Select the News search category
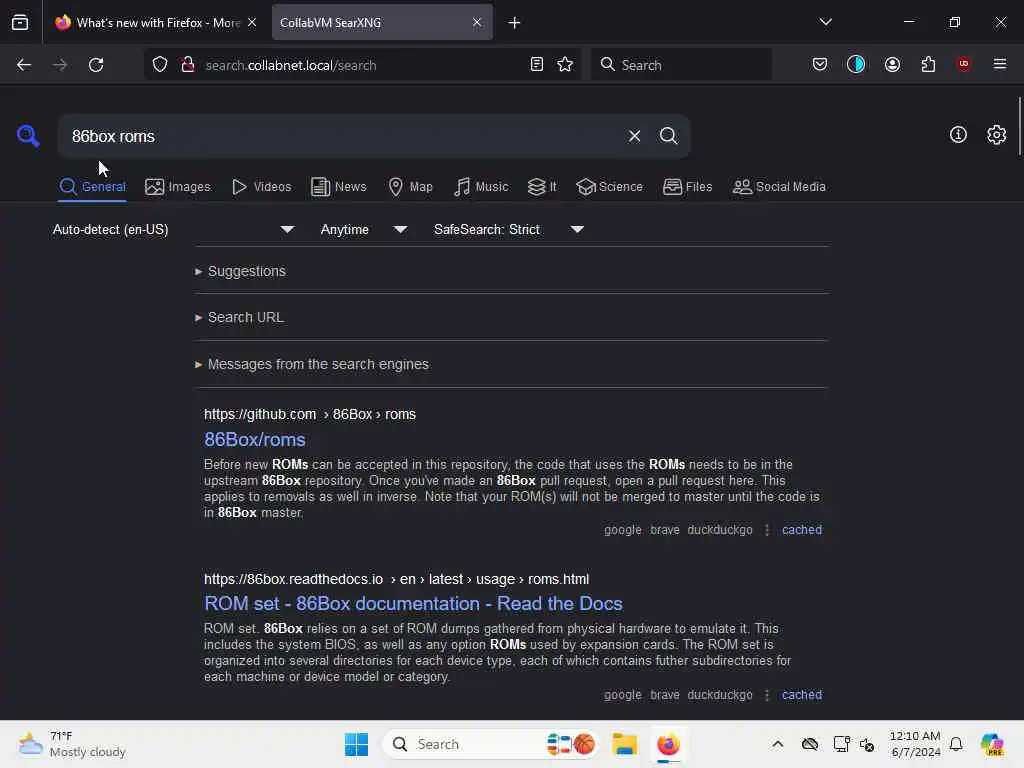The height and width of the screenshot is (768, 1024). click(339, 187)
